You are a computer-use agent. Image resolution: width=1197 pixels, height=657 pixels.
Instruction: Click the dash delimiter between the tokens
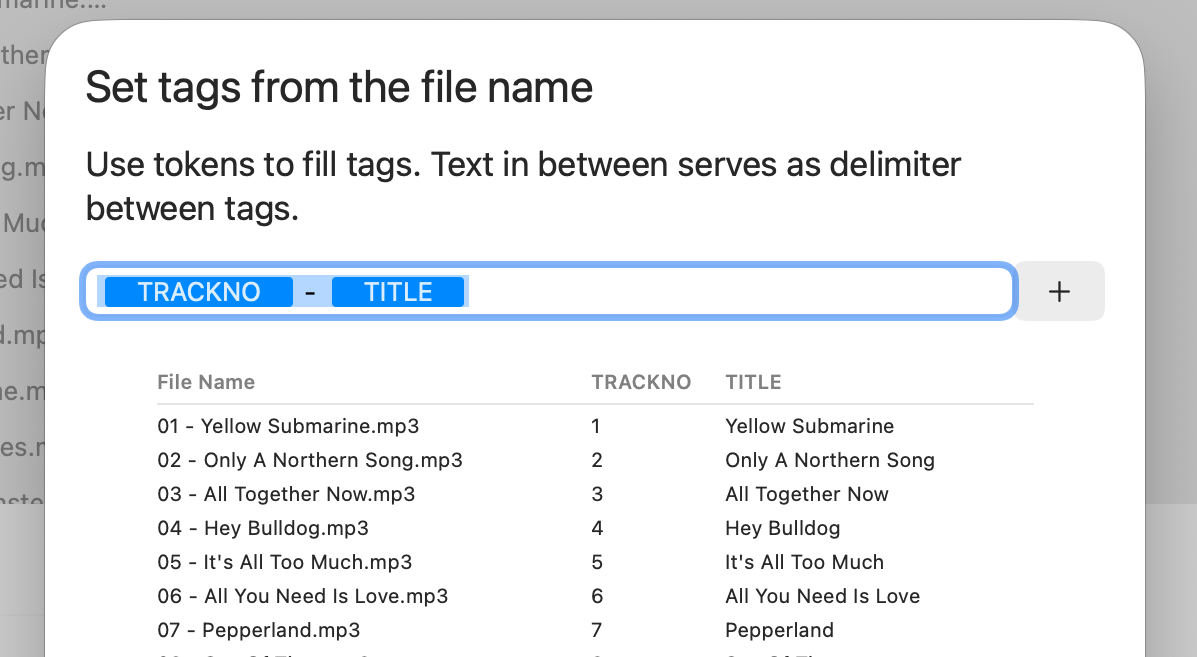(x=311, y=291)
